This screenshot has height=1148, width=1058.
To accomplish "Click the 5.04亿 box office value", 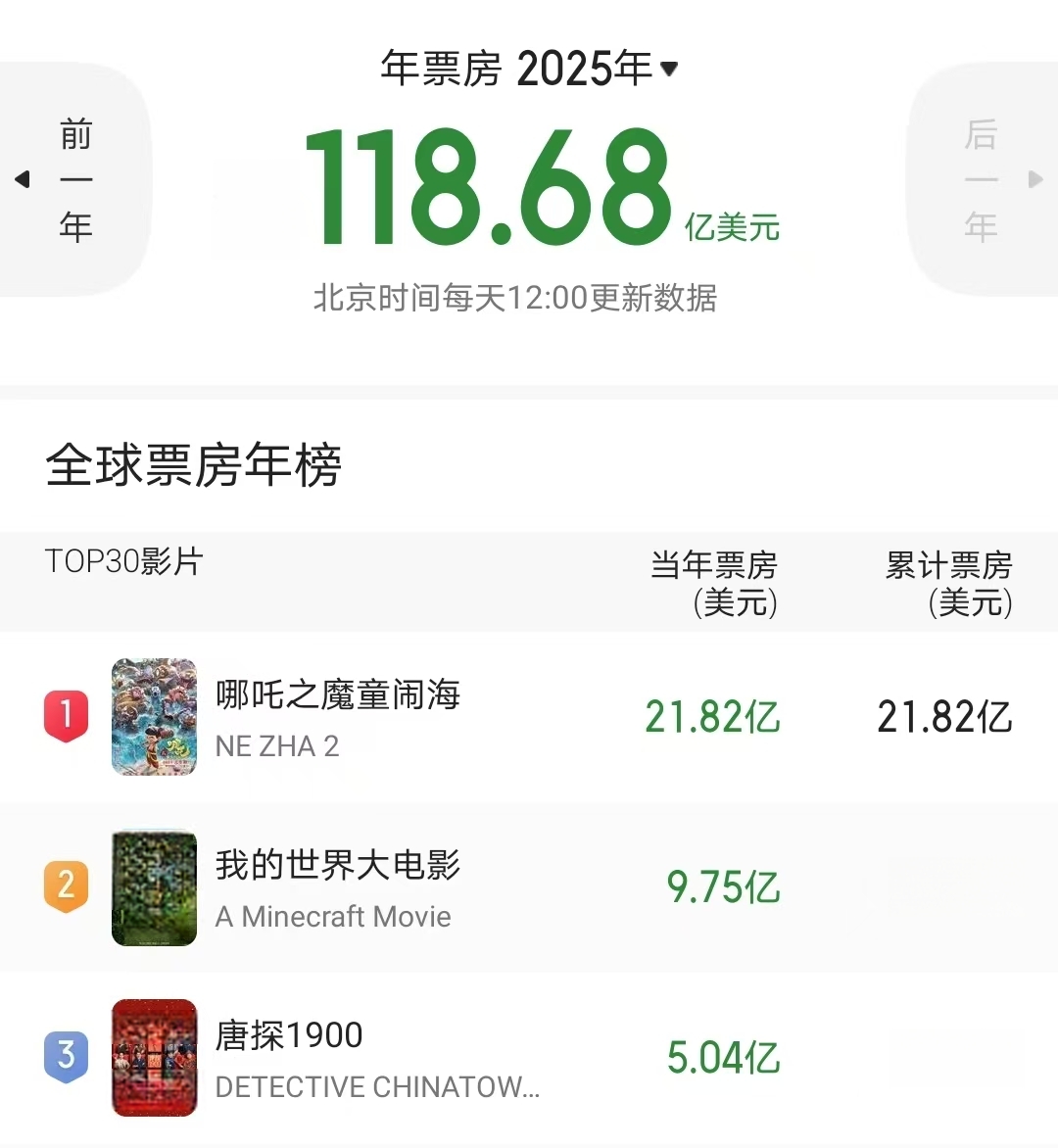I will (723, 1058).
